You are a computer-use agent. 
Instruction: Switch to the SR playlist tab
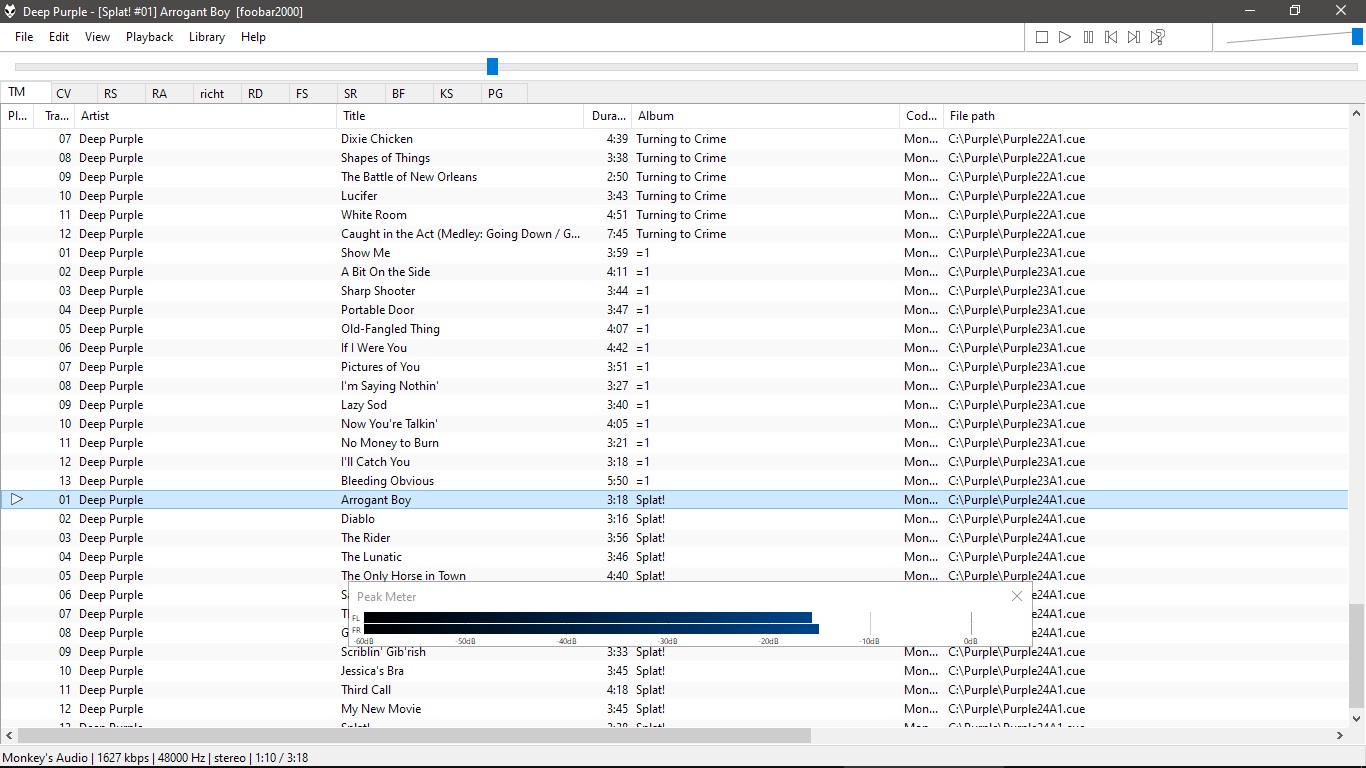coord(362,93)
